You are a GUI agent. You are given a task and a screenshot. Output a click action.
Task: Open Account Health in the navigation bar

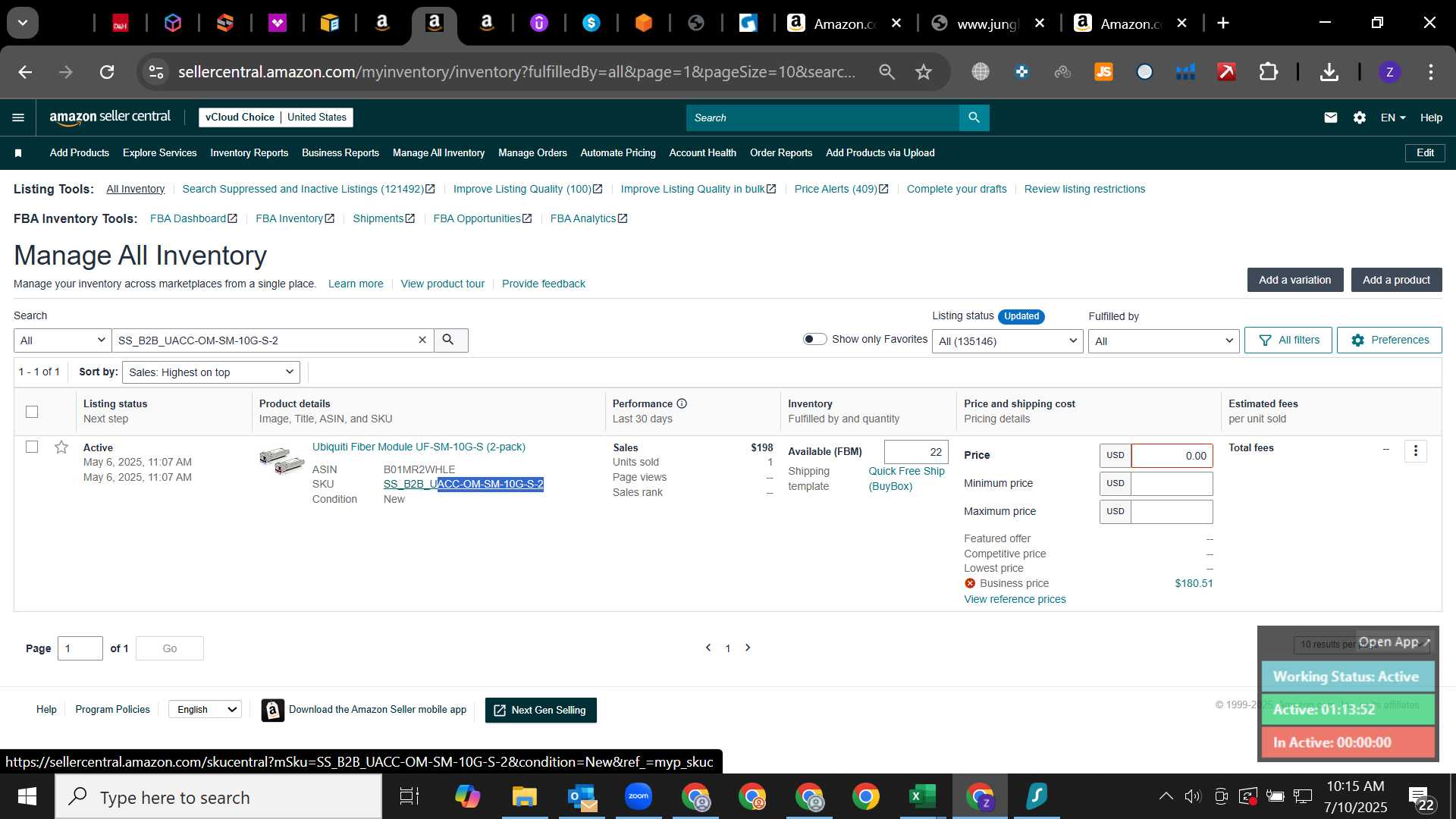coord(702,153)
